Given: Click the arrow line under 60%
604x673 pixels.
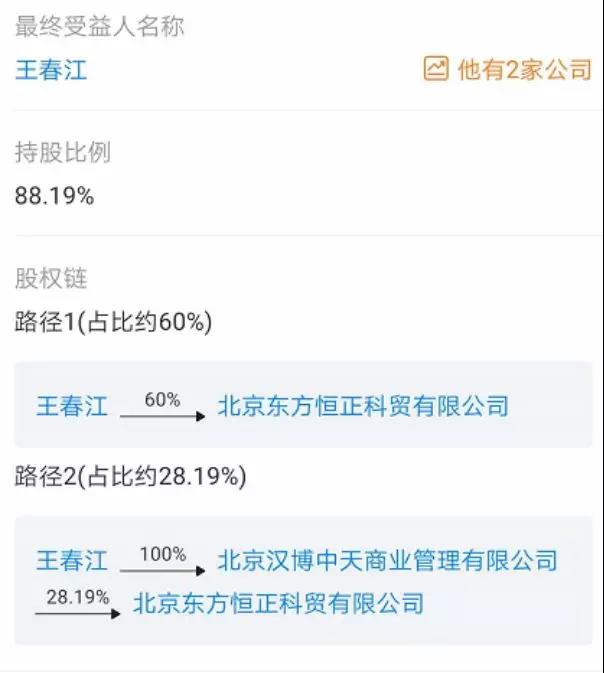Looking at the screenshot, I should coord(162,415).
